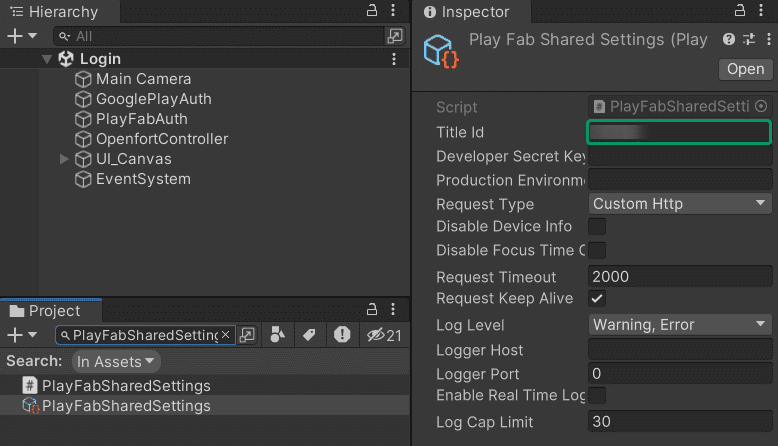This screenshot has height=446, width=778.
Task: Click the Log Cap Limit field
Action: pyautogui.click(x=680, y=422)
